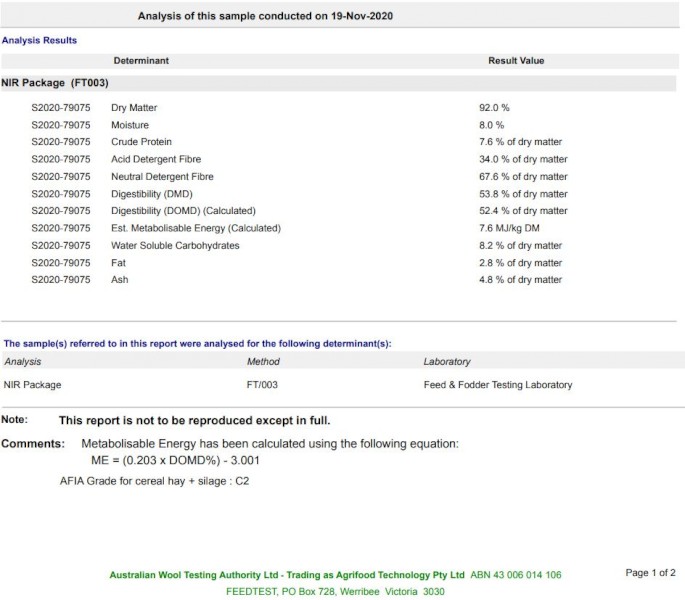Screen dimensions: 685x600
Task: Select Feed & Fodder Testing Laboratory text
Action: tap(498, 384)
